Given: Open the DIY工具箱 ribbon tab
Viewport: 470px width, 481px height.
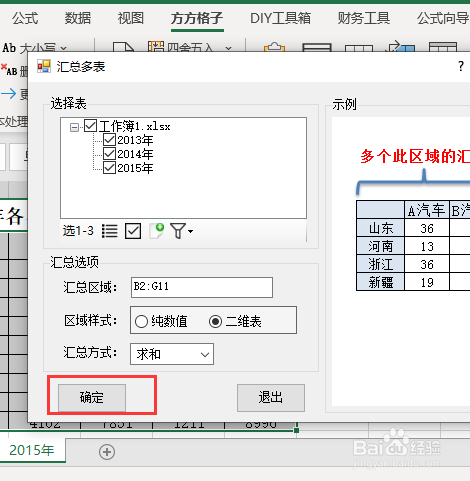Looking at the screenshot, I should click(280, 18).
